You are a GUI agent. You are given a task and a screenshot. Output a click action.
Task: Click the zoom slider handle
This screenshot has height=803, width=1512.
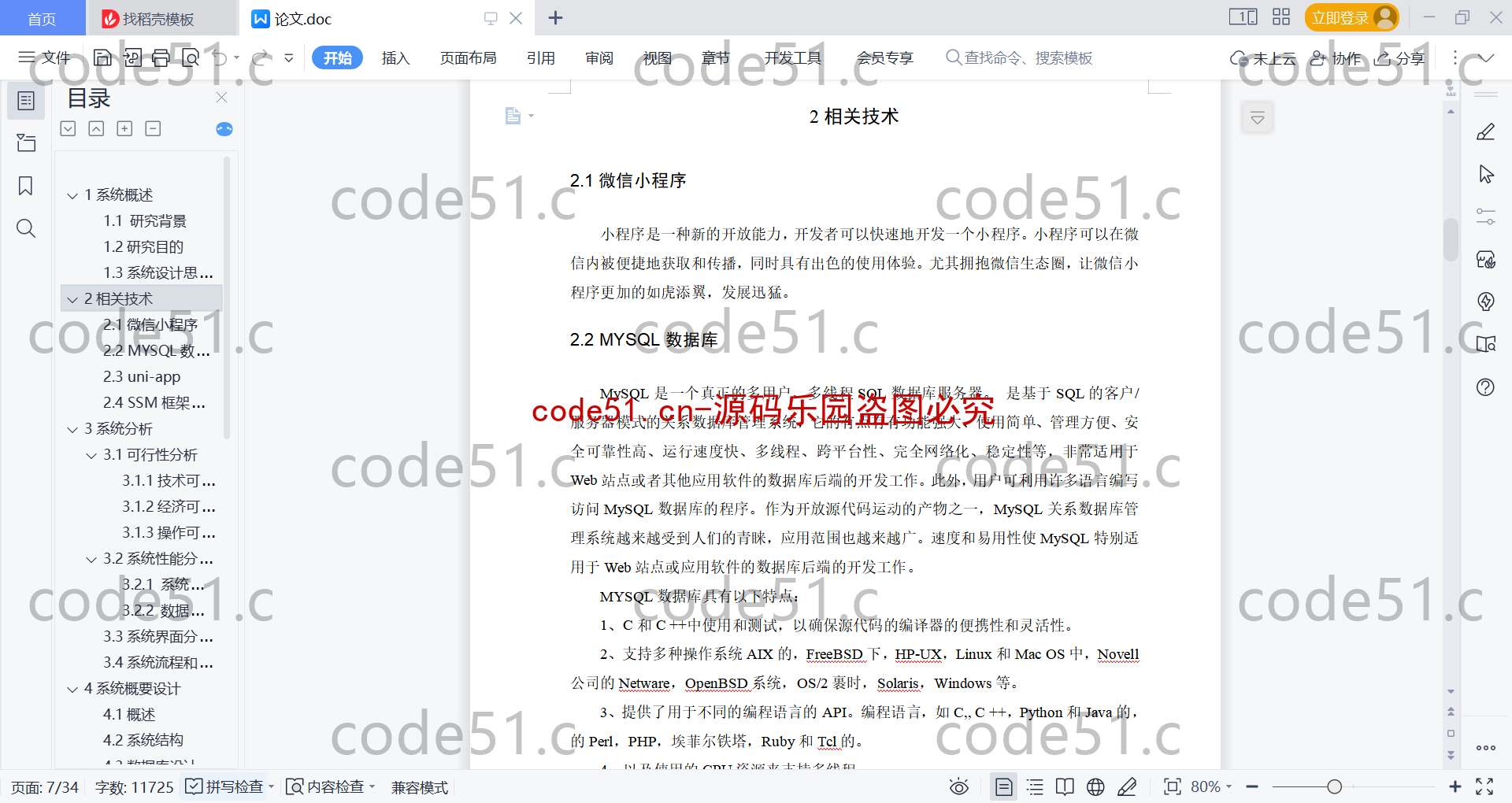(1334, 786)
